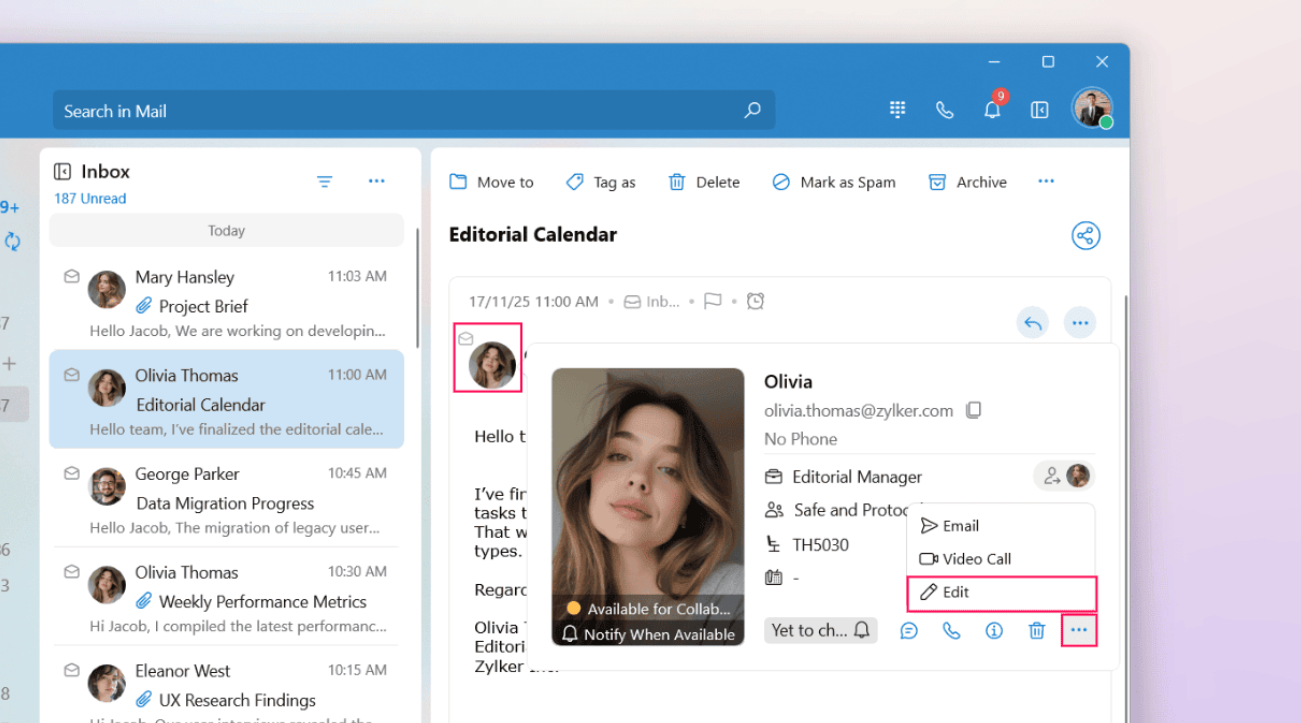Image resolution: width=1301 pixels, height=723 pixels.
Task: Click in the Search in Mail field
Action: coord(400,111)
